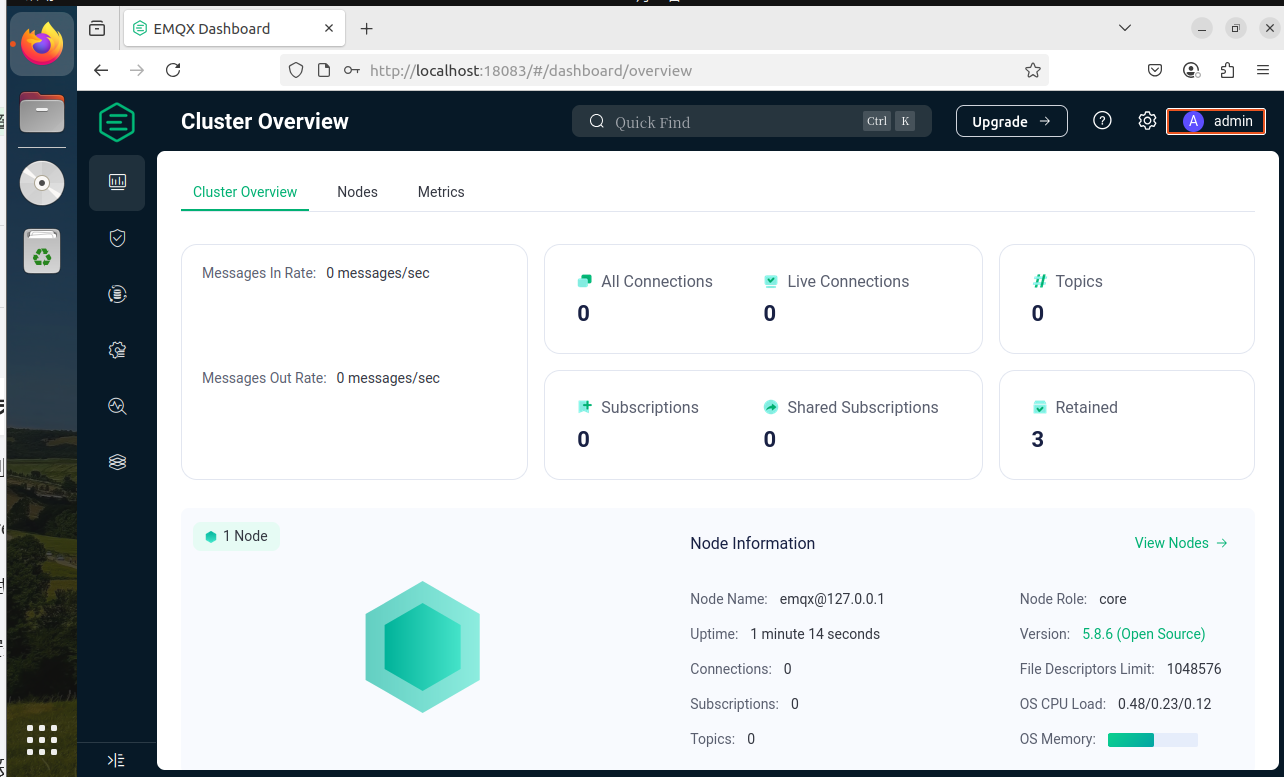
Task: Open the Integration sidebar icon
Action: coord(117,294)
